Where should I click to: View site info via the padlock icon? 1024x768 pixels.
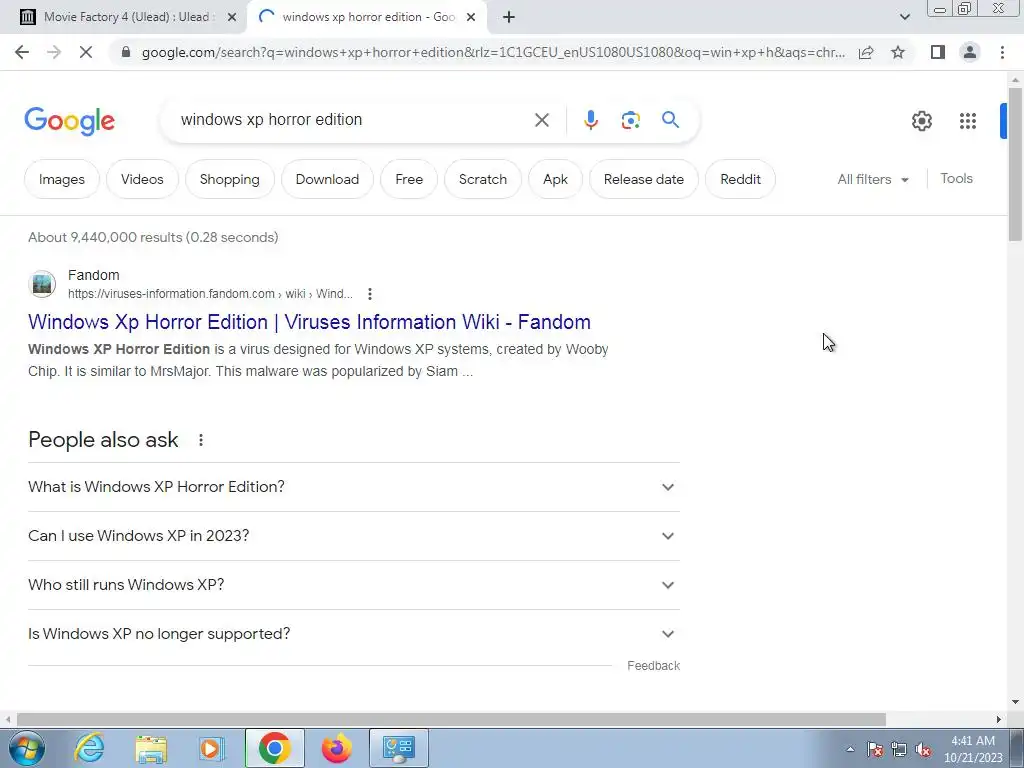point(127,52)
